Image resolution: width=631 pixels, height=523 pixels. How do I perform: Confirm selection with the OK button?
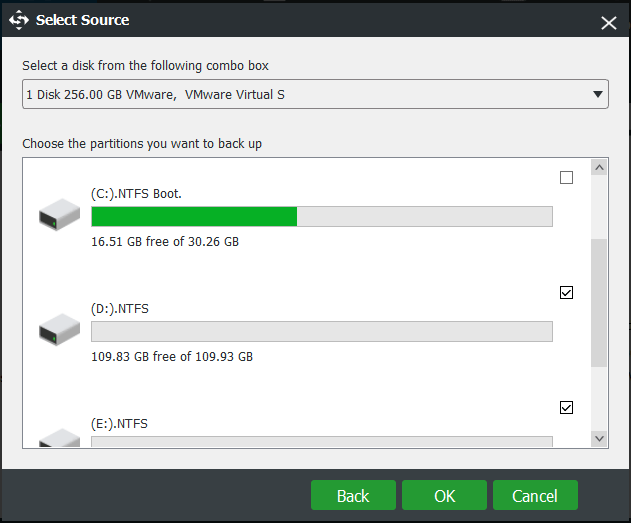coord(444,495)
